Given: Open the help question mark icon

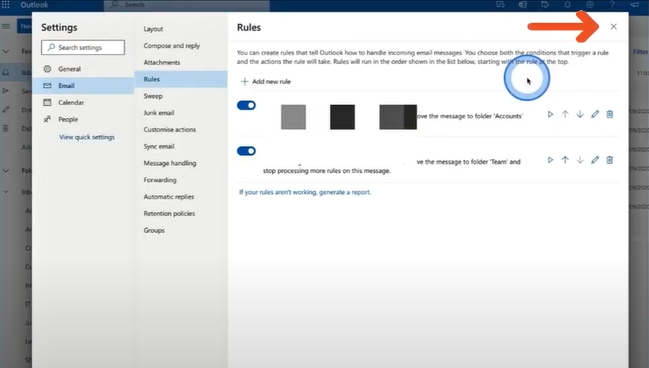Looking at the screenshot, I should [x=612, y=5].
